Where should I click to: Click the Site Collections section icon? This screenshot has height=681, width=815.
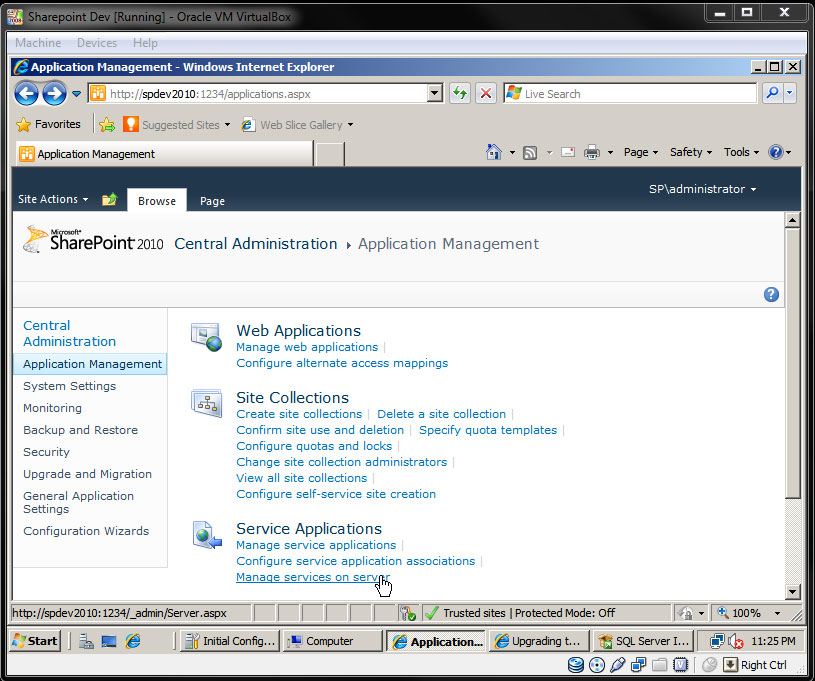click(206, 403)
